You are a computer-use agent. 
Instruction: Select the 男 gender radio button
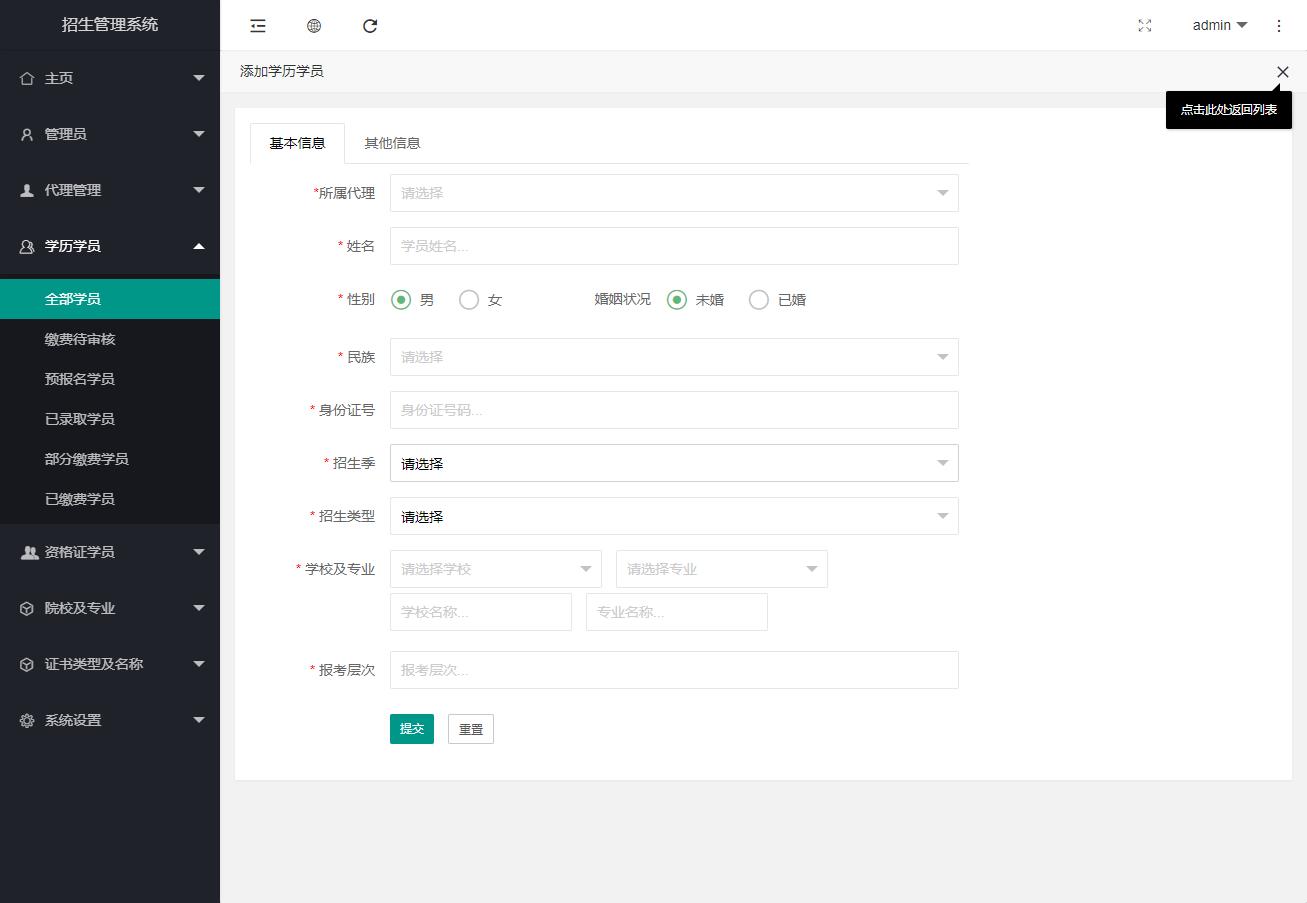(x=401, y=300)
